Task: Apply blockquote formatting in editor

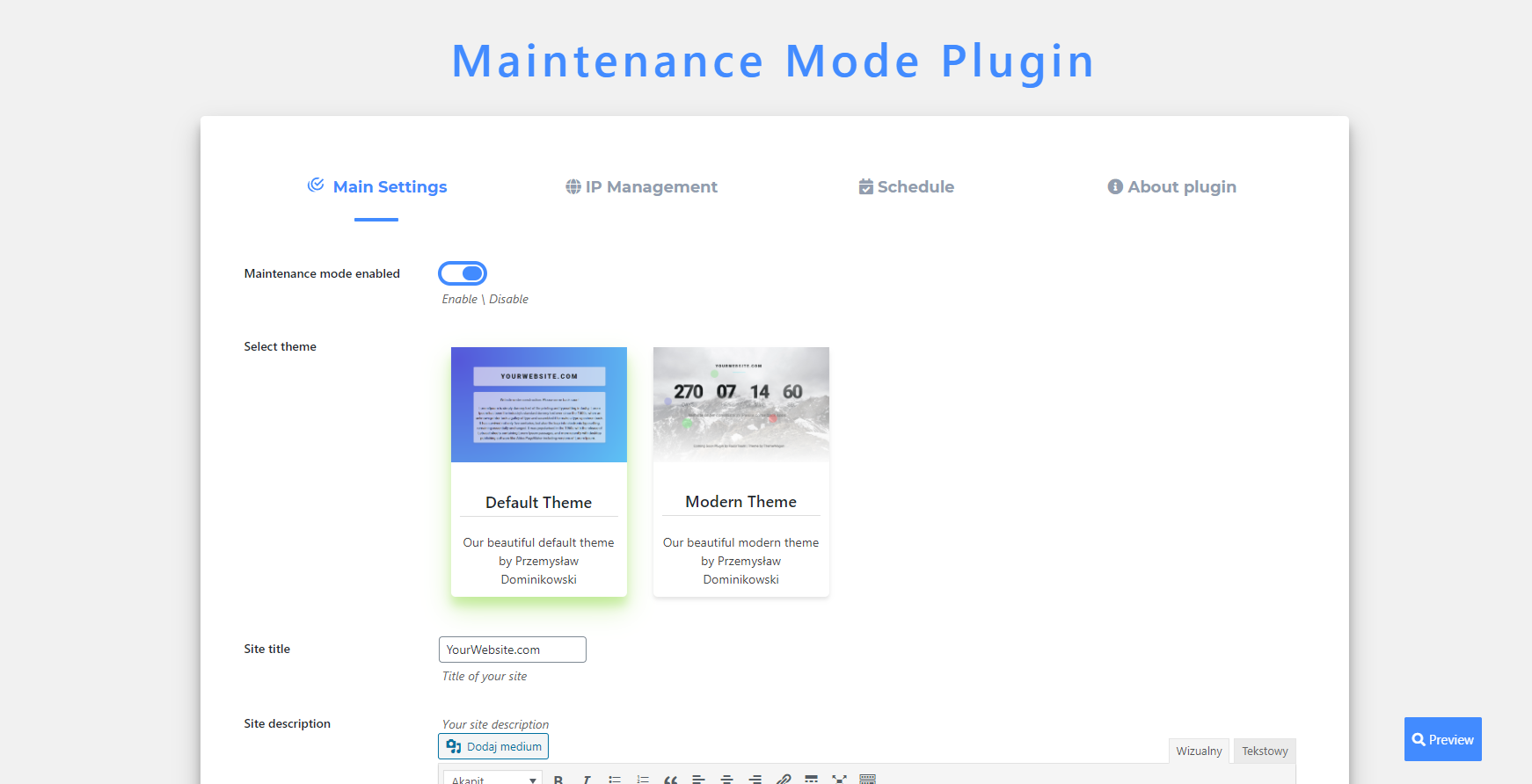Action: click(671, 780)
